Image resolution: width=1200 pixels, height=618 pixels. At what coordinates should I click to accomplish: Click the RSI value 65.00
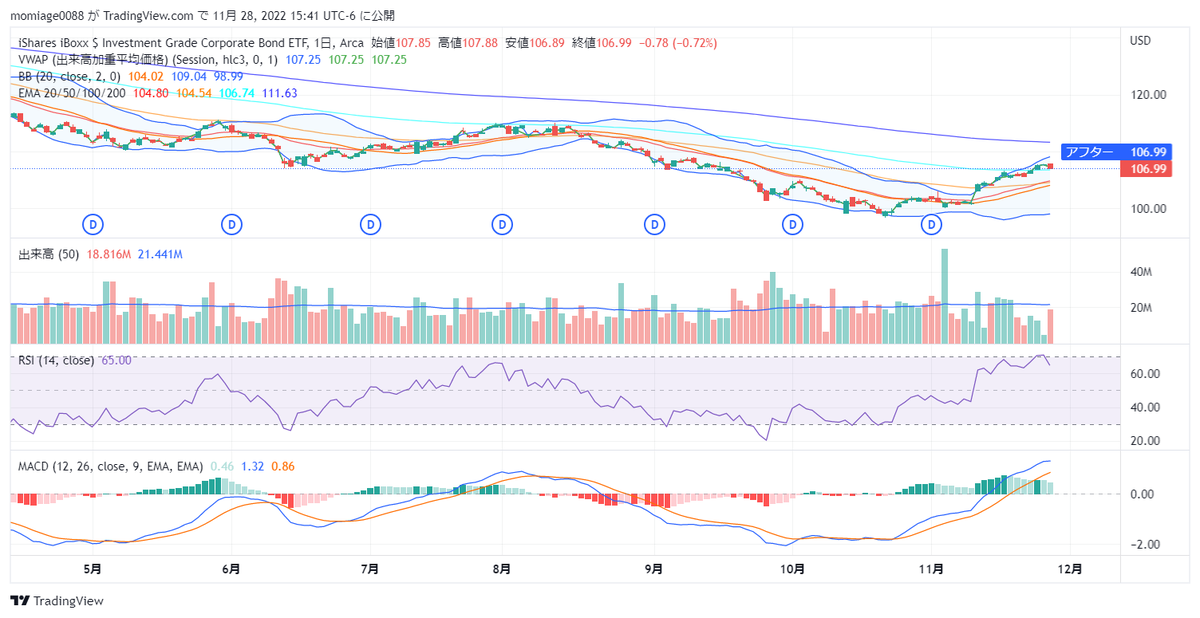pyautogui.click(x=117, y=360)
